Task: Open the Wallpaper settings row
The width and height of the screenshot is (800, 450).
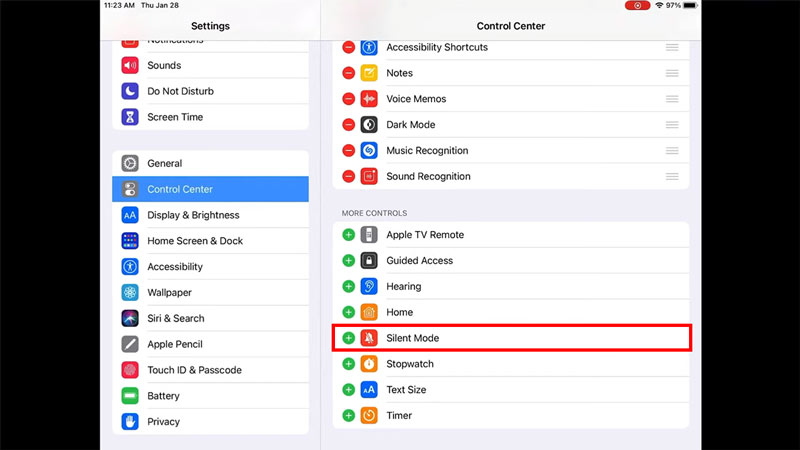Action: [x=210, y=292]
